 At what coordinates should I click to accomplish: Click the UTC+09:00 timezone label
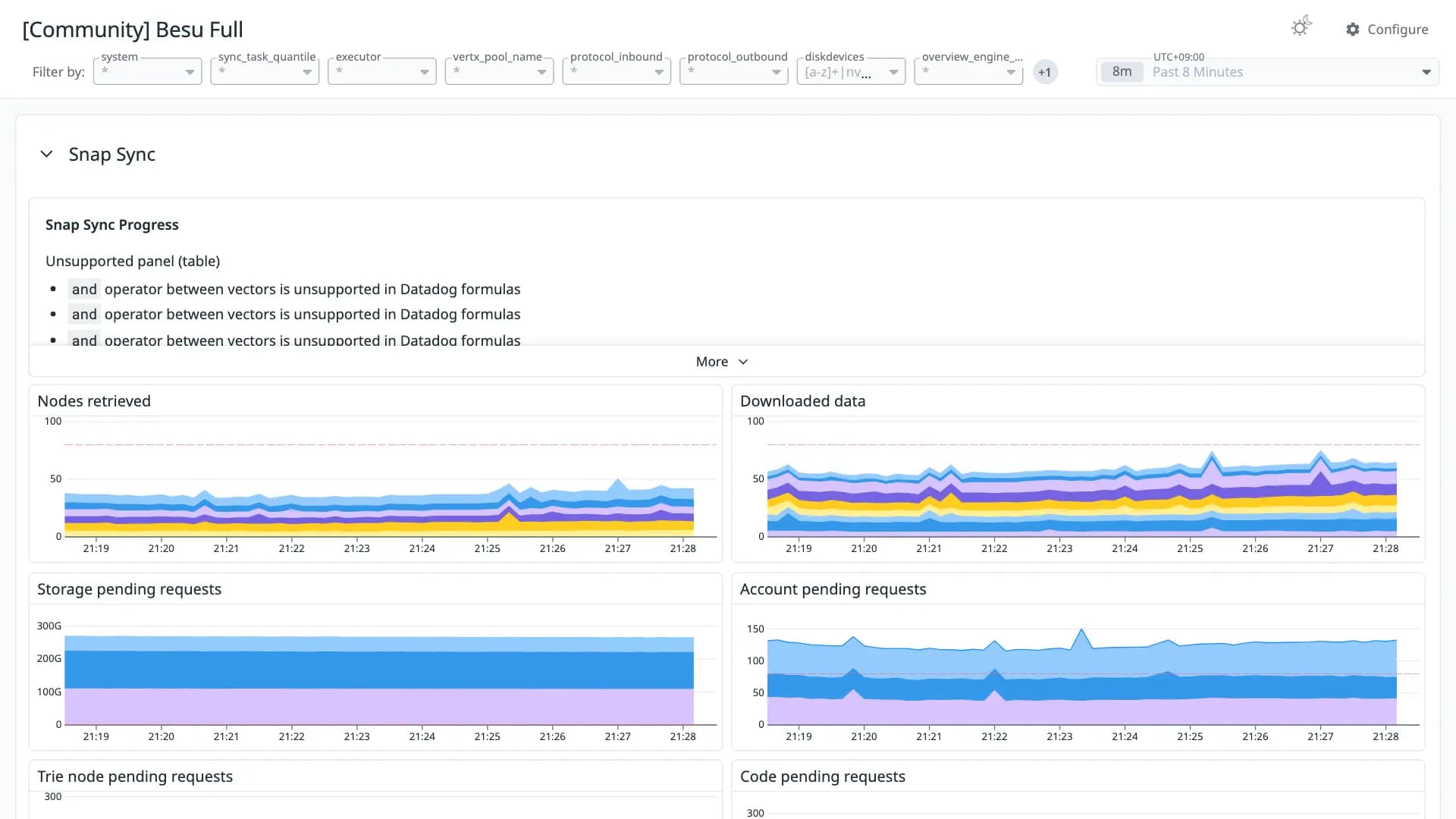coord(1178,57)
